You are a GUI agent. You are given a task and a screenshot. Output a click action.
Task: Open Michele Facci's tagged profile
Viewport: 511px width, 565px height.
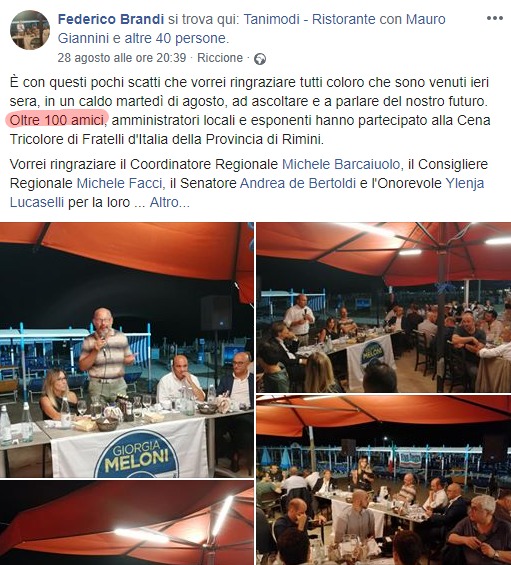click(119, 183)
